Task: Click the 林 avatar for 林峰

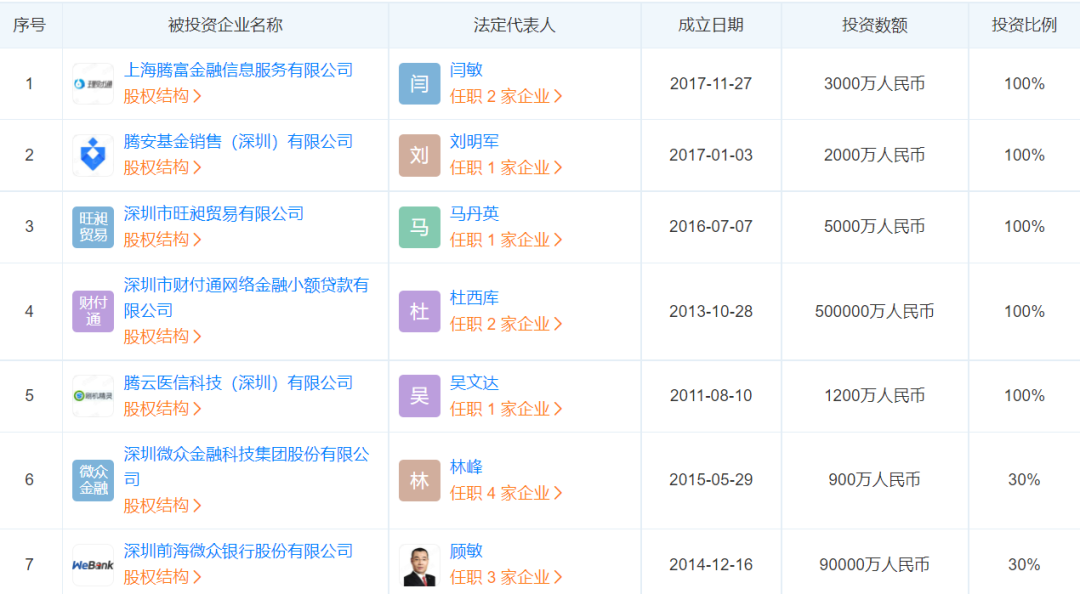Action: pos(419,480)
